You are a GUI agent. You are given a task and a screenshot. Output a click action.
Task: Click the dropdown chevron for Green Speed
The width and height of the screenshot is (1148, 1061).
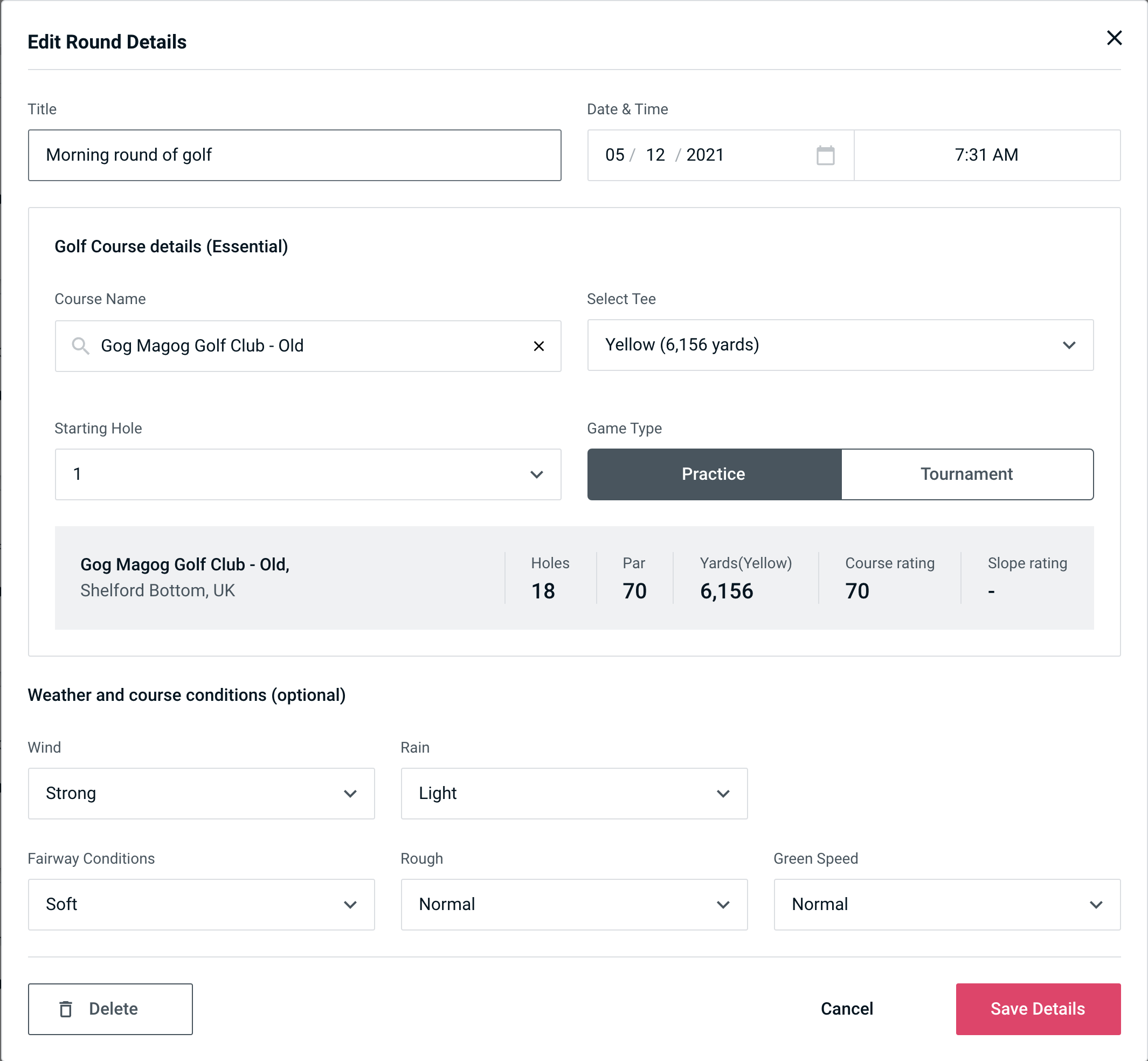coord(1097,905)
